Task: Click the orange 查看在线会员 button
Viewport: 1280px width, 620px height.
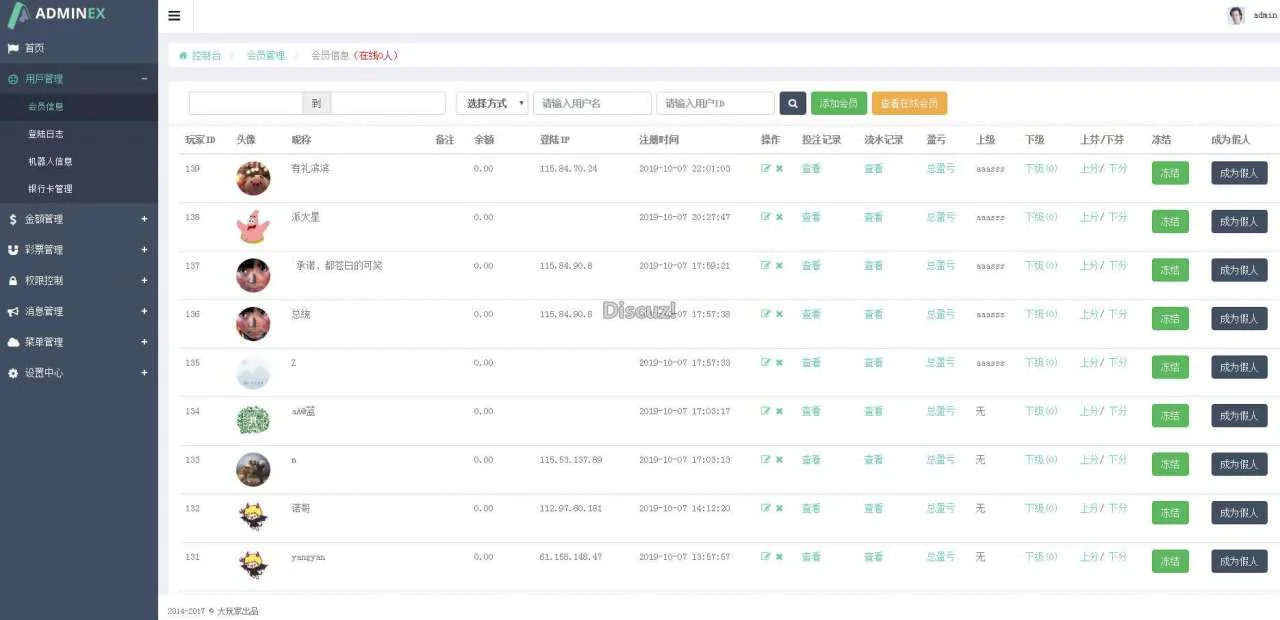Action: [x=909, y=103]
